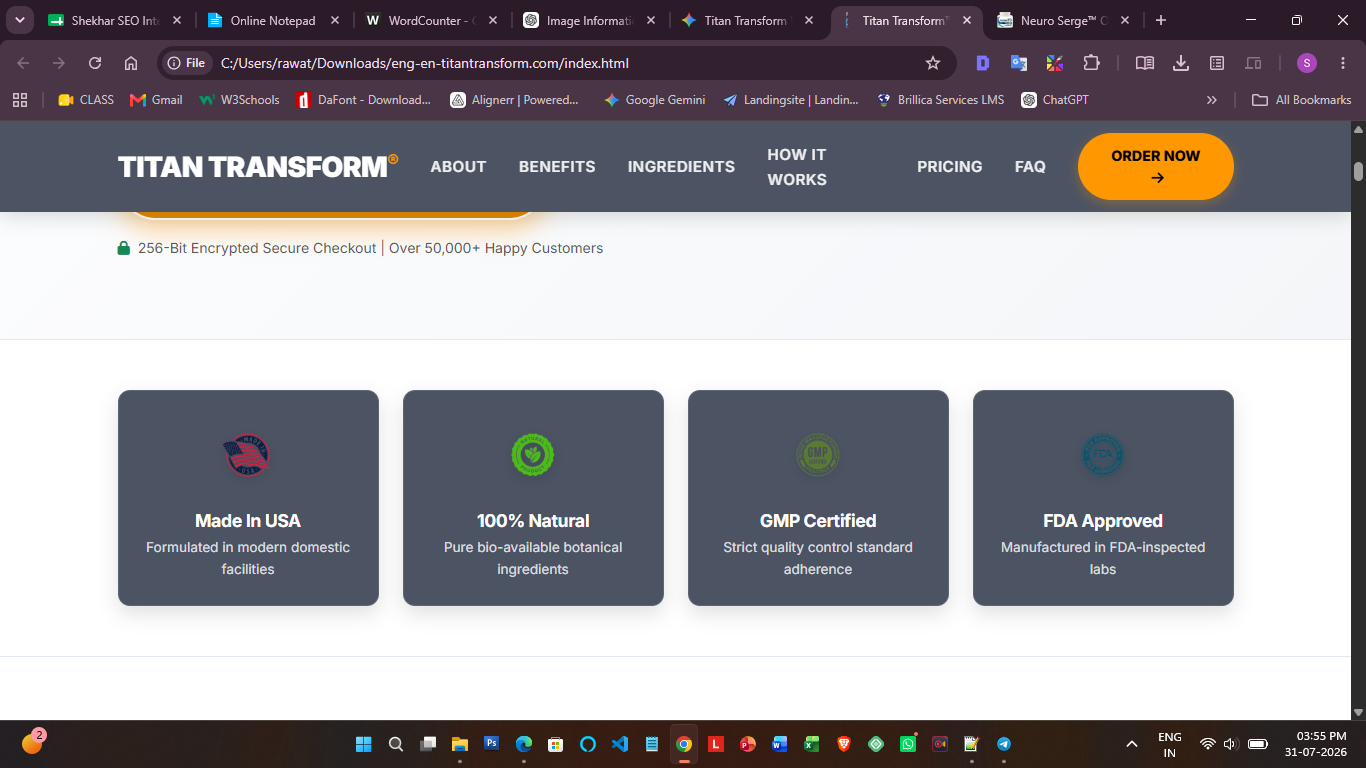Image resolution: width=1366 pixels, height=768 pixels.
Task: Click the 100% Natural green badge icon
Action: 533,455
